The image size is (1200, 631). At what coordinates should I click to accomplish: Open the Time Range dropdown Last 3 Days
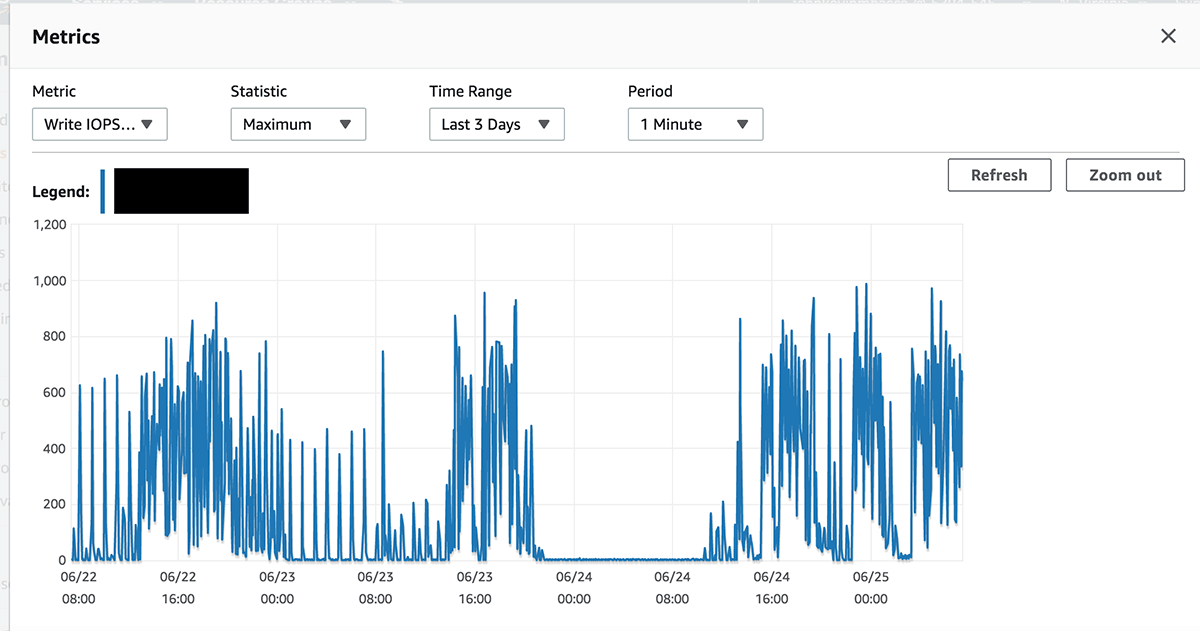click(x=497, y=125)
